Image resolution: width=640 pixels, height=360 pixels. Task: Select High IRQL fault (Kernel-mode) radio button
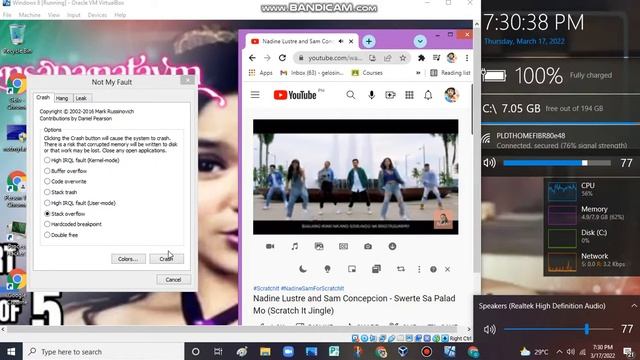[47, 160]
